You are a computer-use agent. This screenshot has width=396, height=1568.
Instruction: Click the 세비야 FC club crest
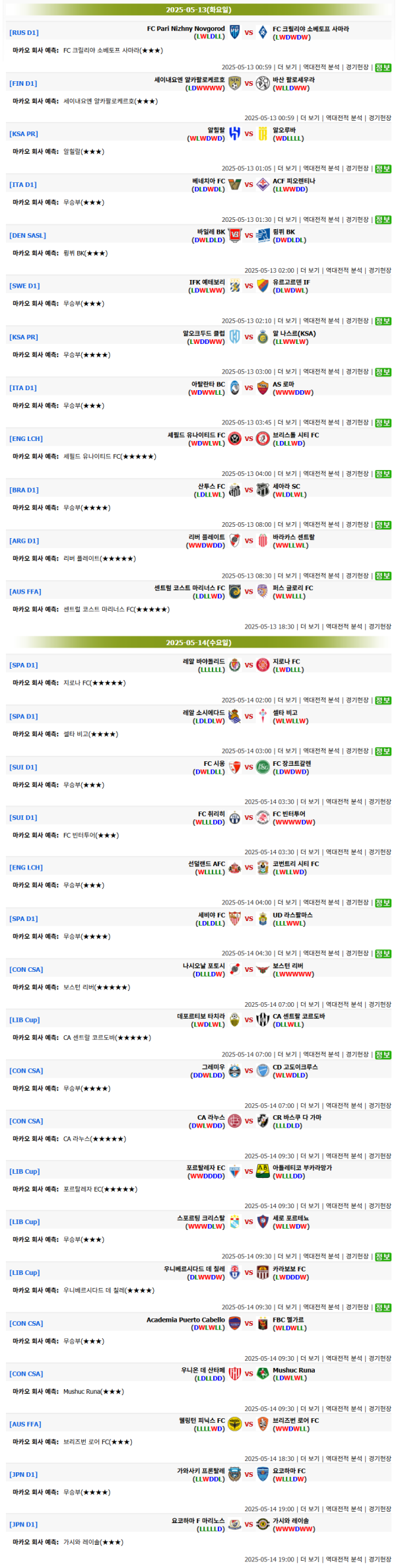[234, 919]
